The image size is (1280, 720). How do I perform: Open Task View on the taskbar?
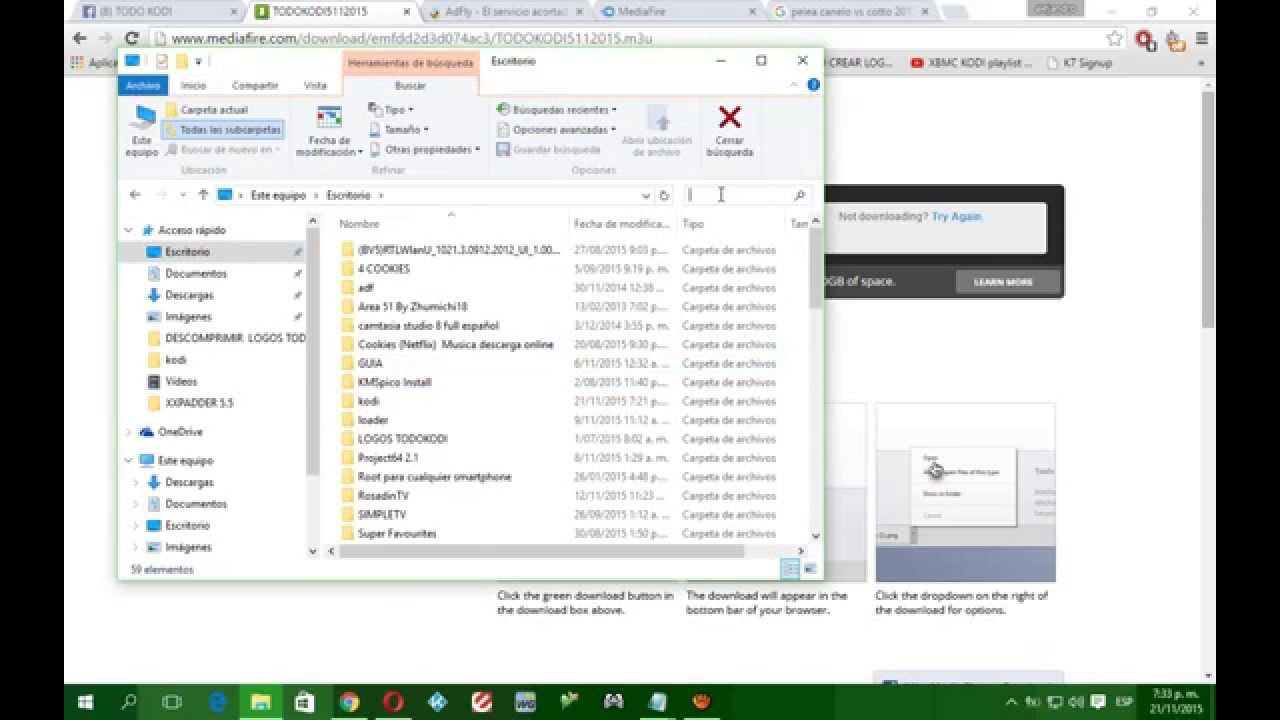click(x=172, y=702)
